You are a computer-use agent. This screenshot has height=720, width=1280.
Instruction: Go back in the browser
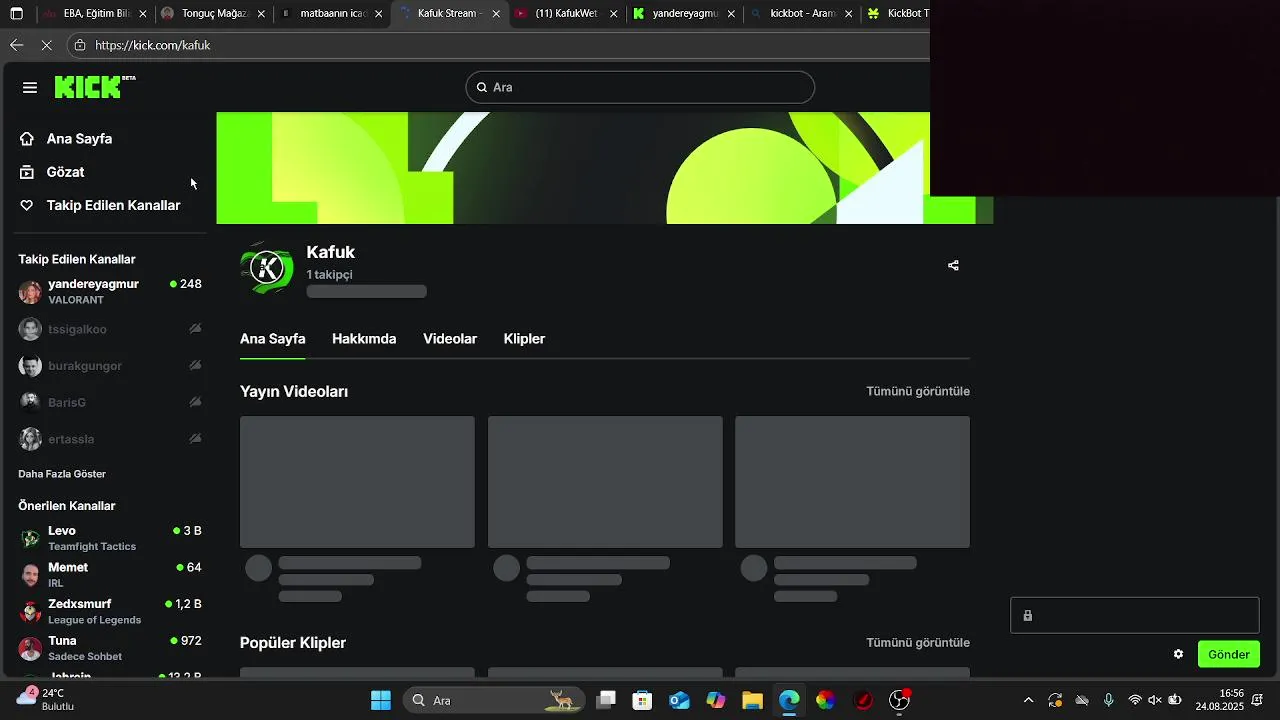pos(16,45)
